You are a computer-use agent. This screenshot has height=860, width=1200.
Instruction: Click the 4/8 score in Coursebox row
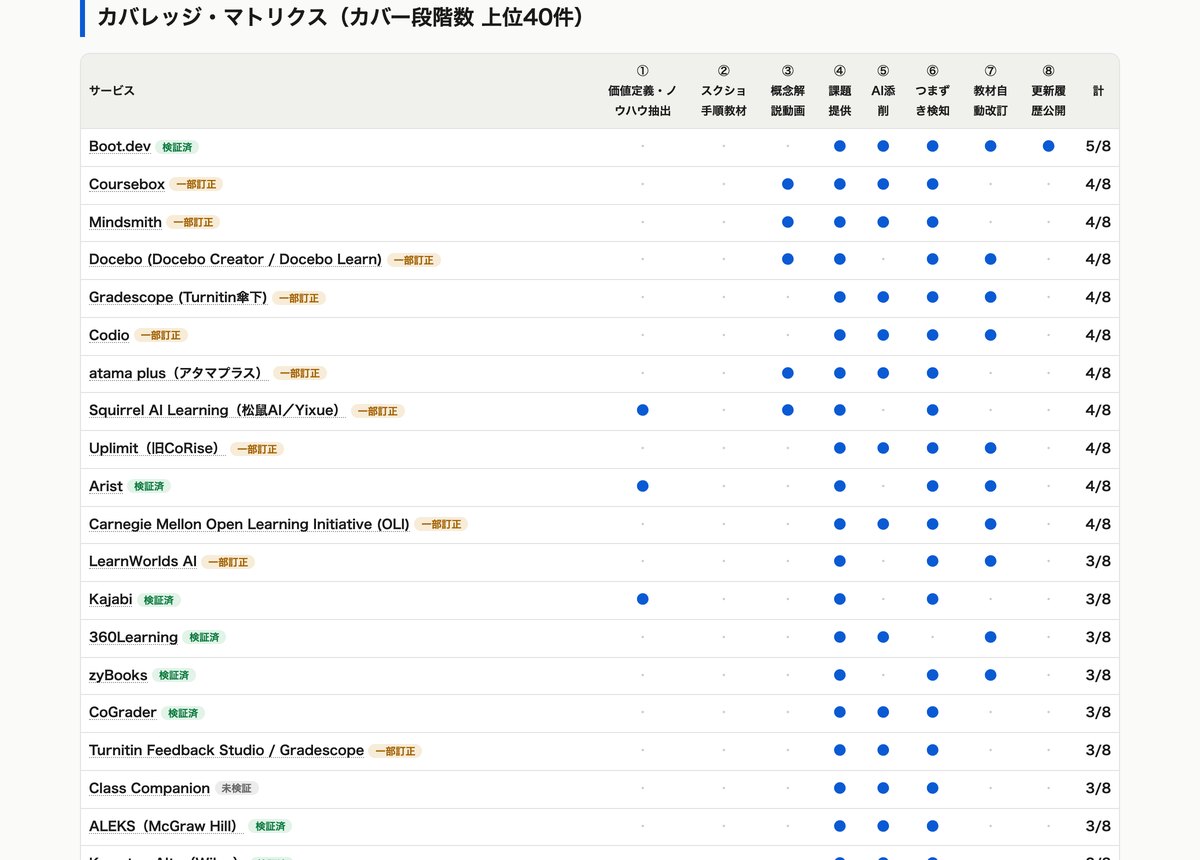click(1098, 184)
